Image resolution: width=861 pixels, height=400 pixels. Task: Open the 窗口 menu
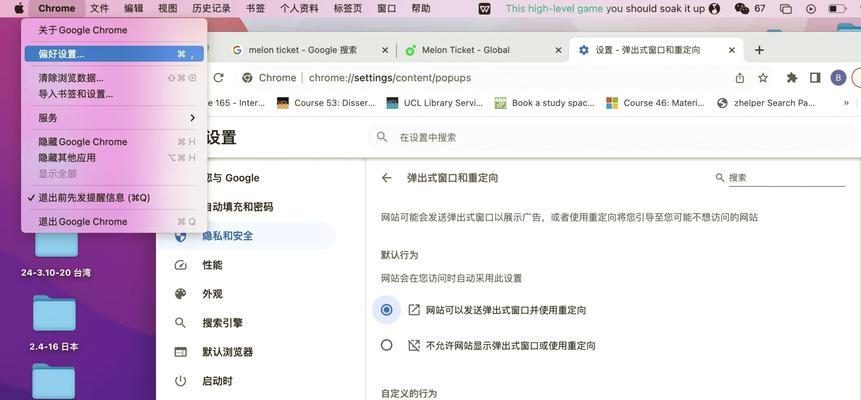(387, 8)
